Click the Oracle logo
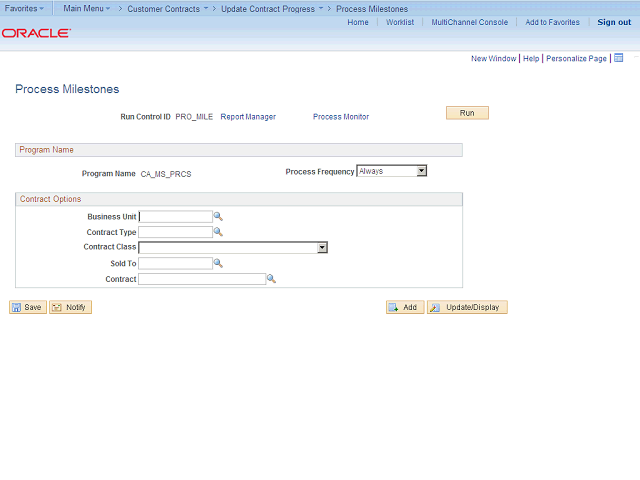 pyautogui.click(x=36, y=33)
